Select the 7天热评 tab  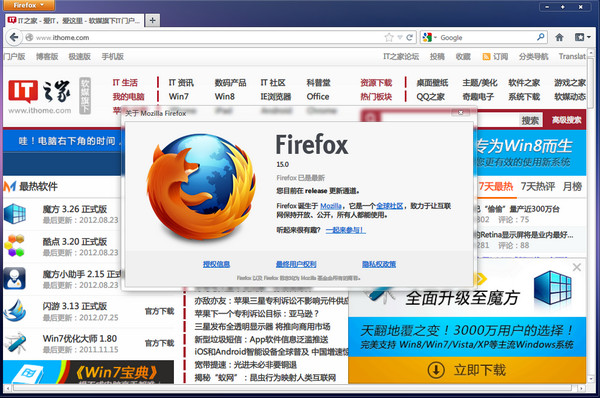tap(538, 187)
